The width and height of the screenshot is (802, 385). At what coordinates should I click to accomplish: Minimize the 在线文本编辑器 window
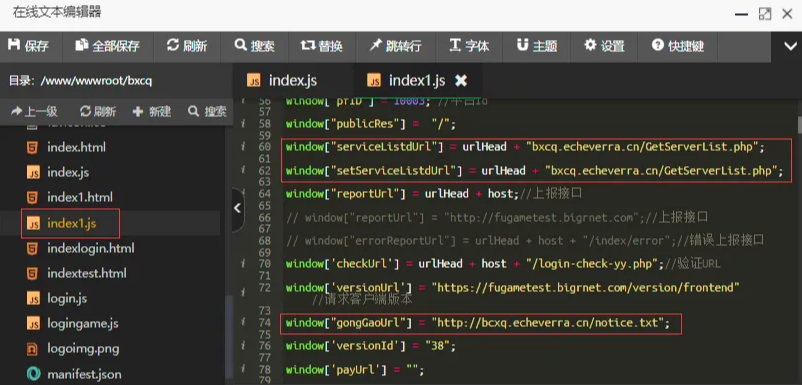tap(742, 14)
